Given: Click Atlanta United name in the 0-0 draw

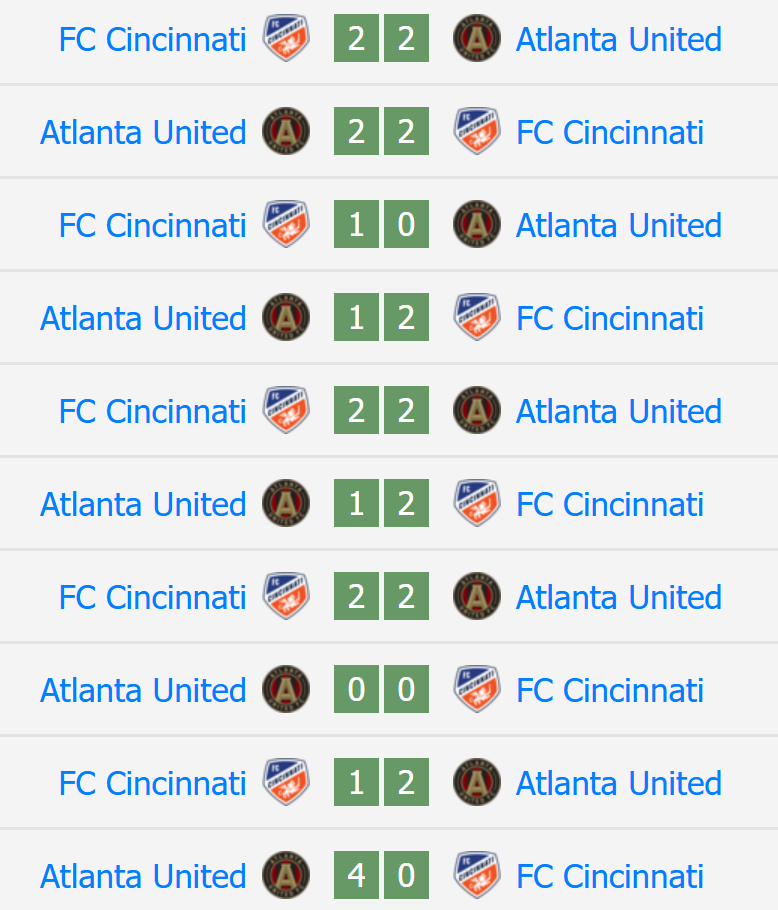Looking at the screenshot, I should [143, 690].
